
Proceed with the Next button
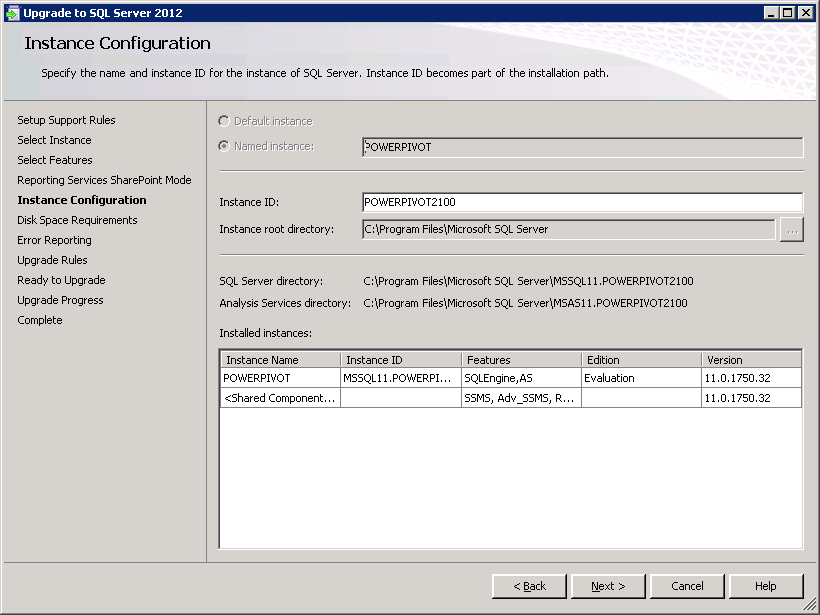[x=608, y=586]
